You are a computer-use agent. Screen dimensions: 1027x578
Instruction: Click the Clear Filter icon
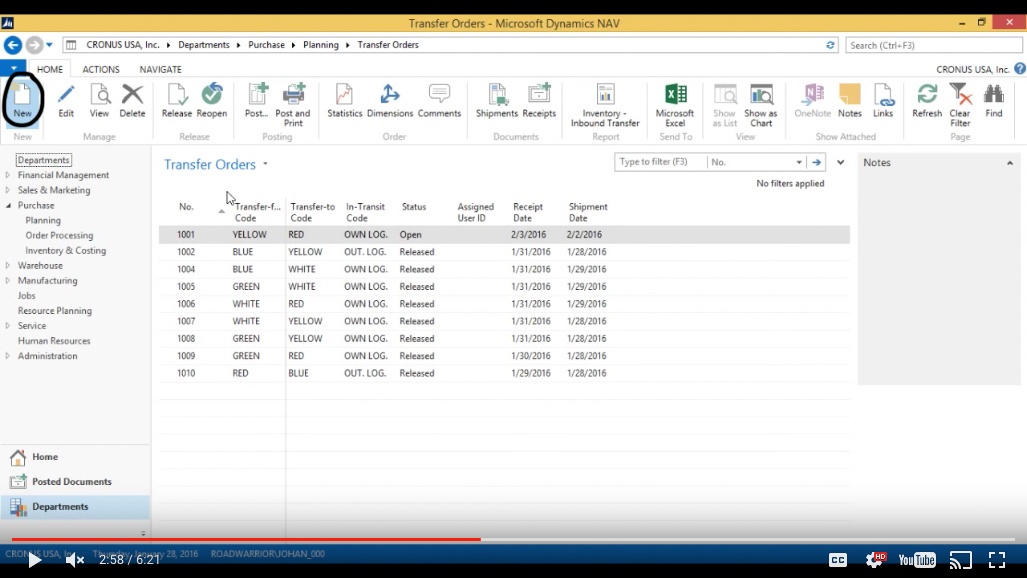pos(960,94)
